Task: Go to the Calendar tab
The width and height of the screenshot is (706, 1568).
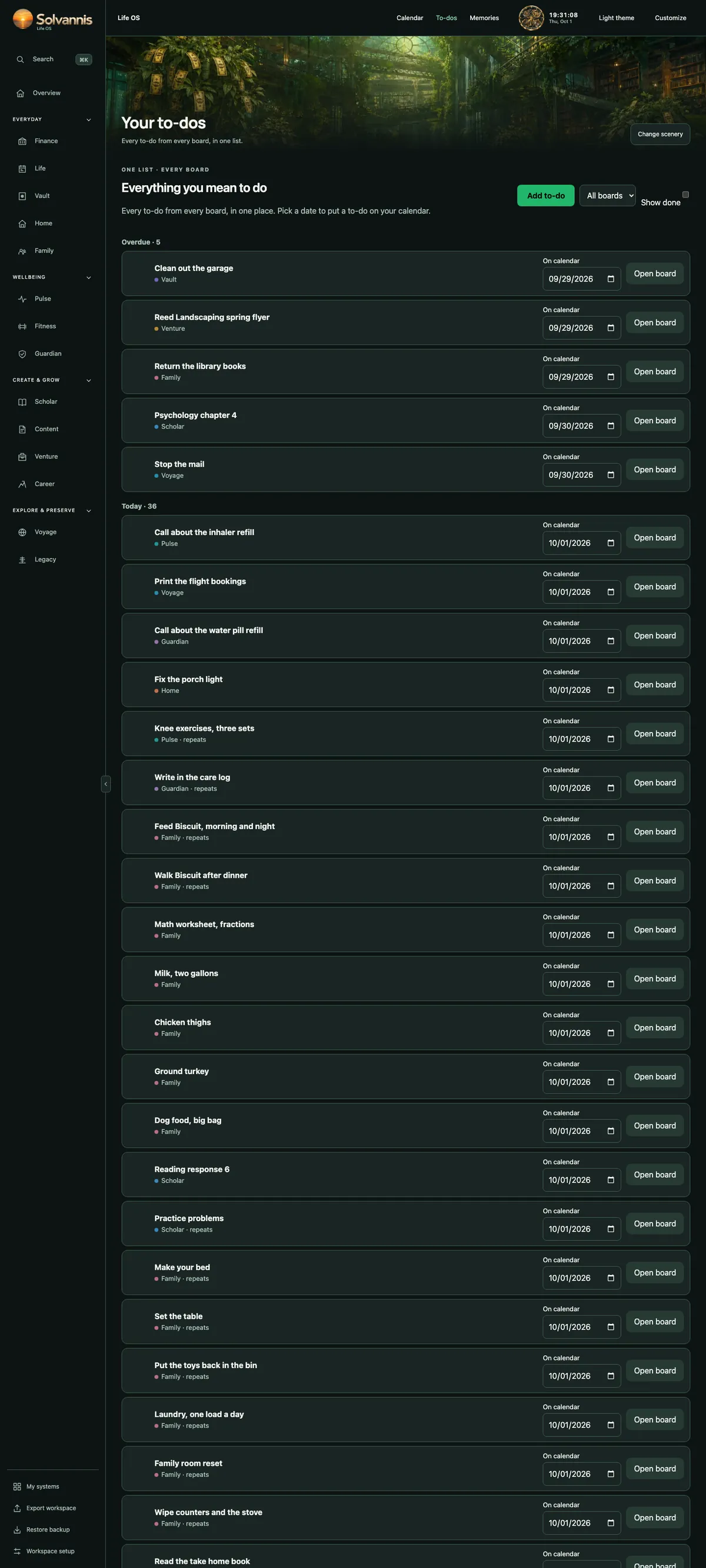Action: (x=409, y=18)
